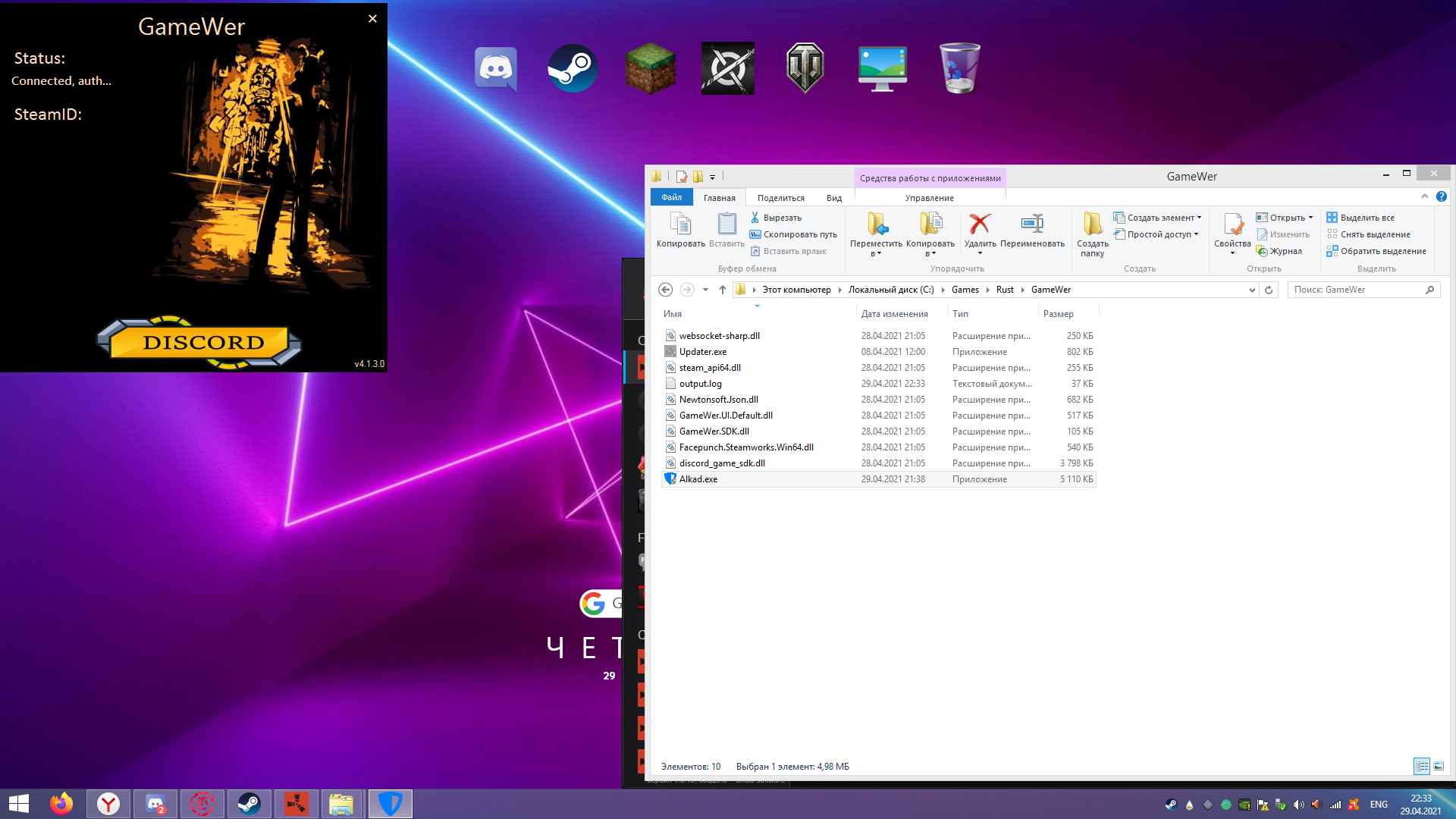
Task: Click the DISCORD button in GameWer window
Action: point(199,343)
